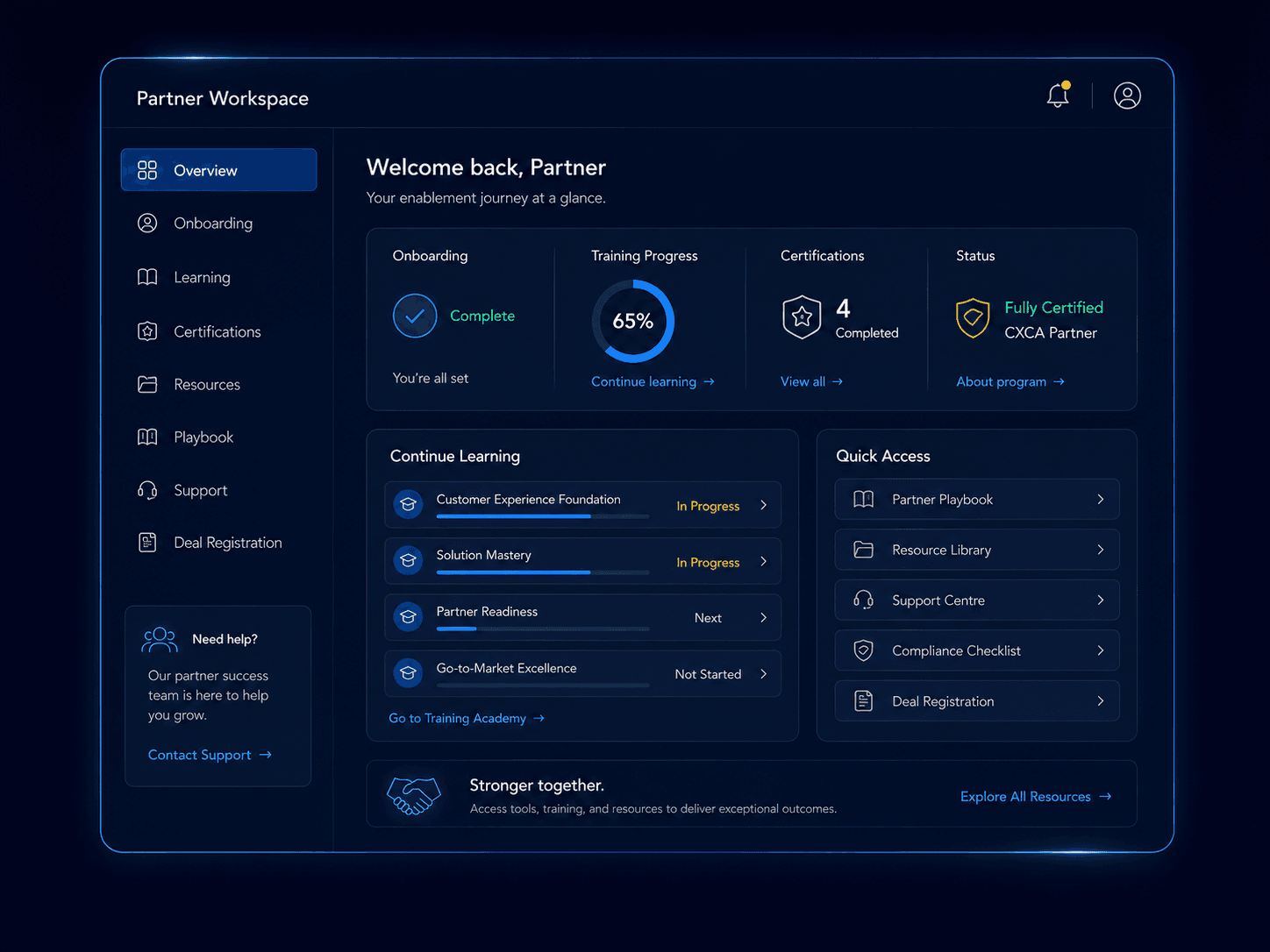Screen dimensions: 1270x952
Task: Open Deal Registration in the sidebar
Action: 228,543
